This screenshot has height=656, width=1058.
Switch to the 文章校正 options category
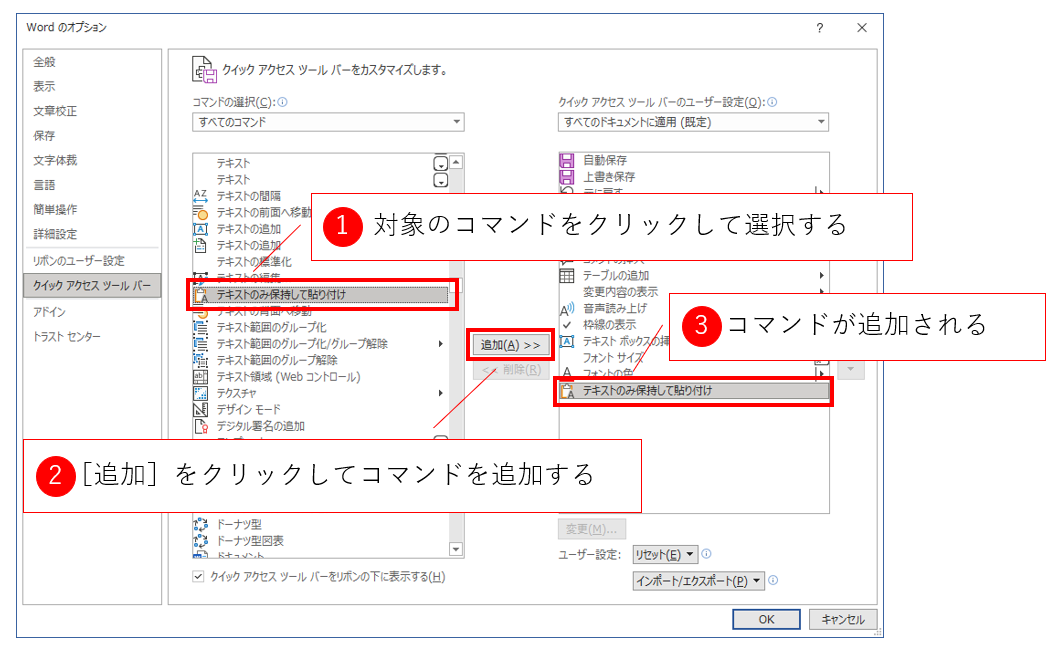click(55, 111)
